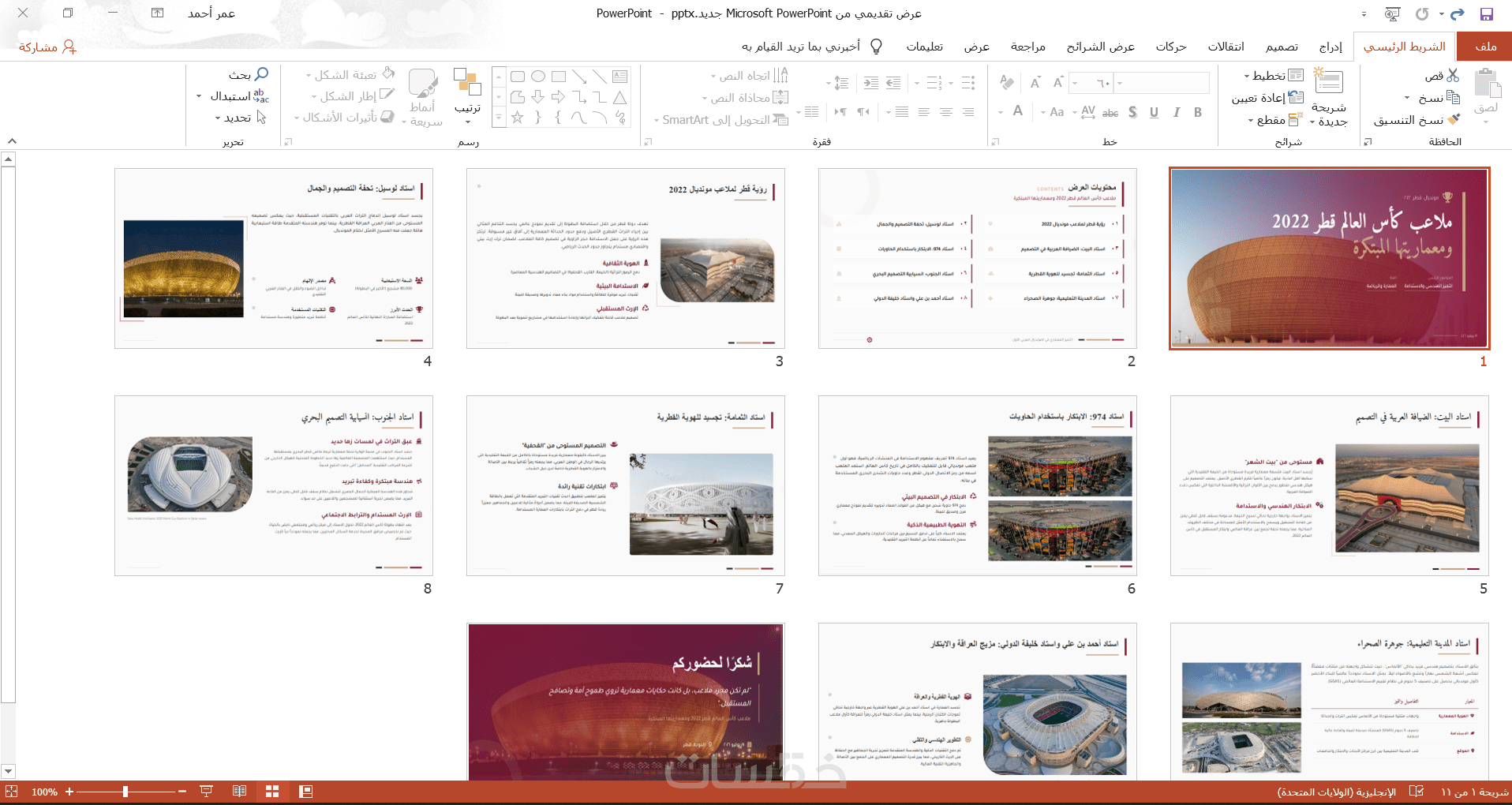Click the Find (بحث) magnifier icon

[x=261, y=74]
